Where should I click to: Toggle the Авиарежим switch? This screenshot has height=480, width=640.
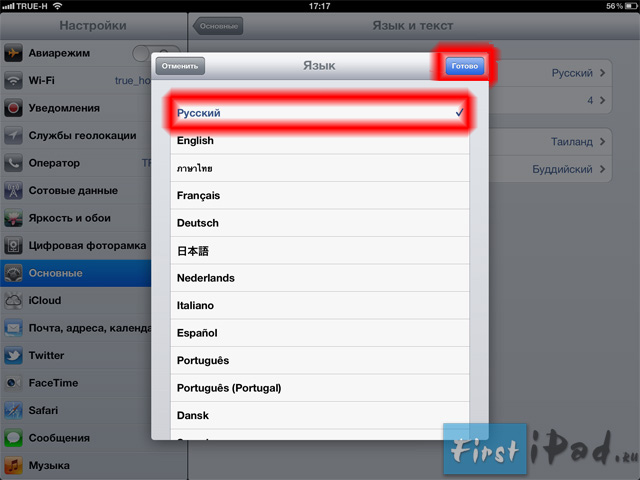pos(155,53)
